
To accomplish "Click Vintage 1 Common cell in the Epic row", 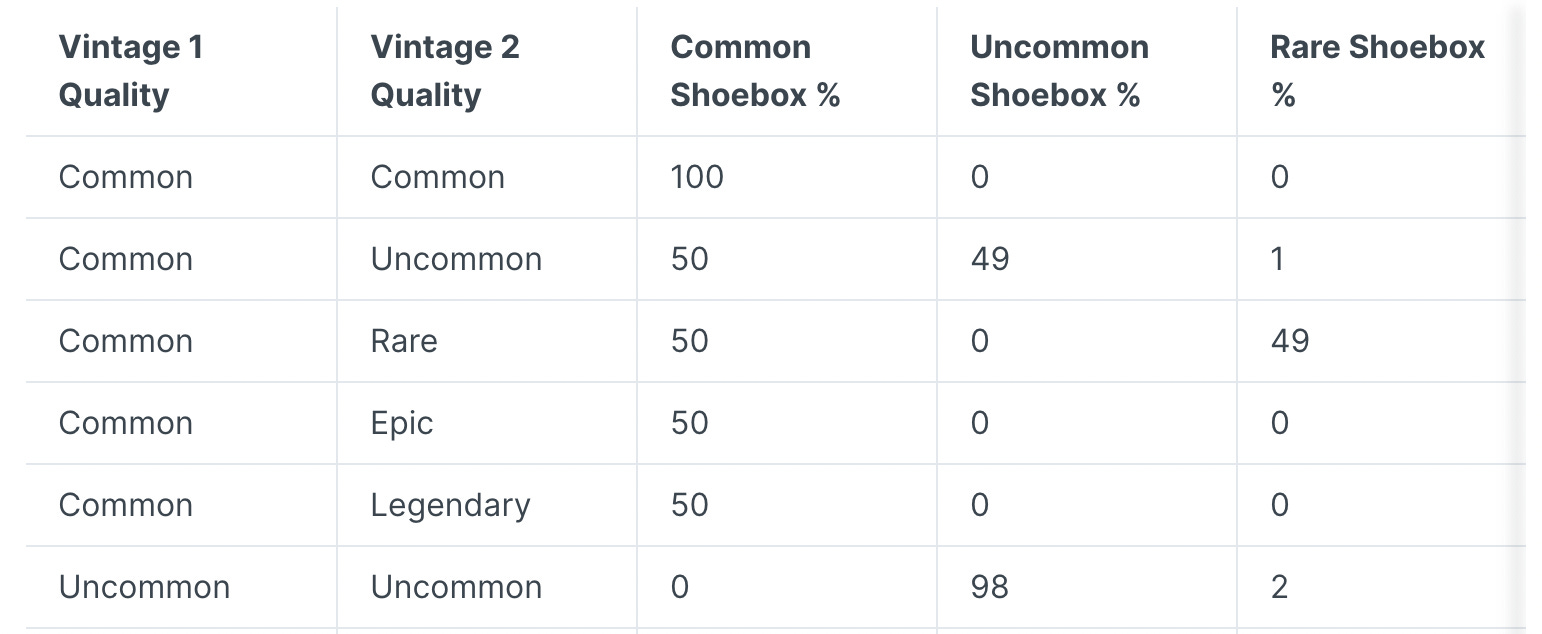I will (125, 423).
